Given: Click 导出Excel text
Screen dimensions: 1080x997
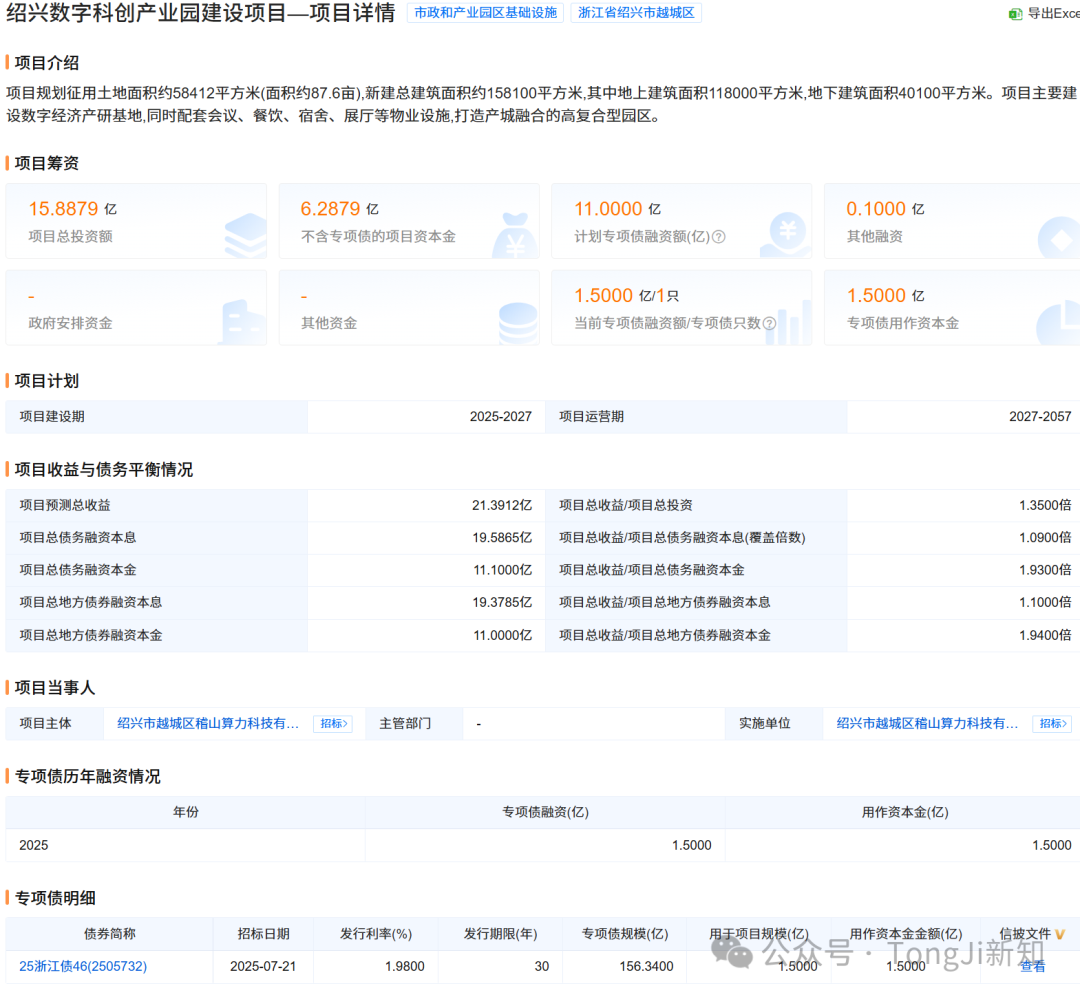Looking at the screenshot, I should point(1053,13).
